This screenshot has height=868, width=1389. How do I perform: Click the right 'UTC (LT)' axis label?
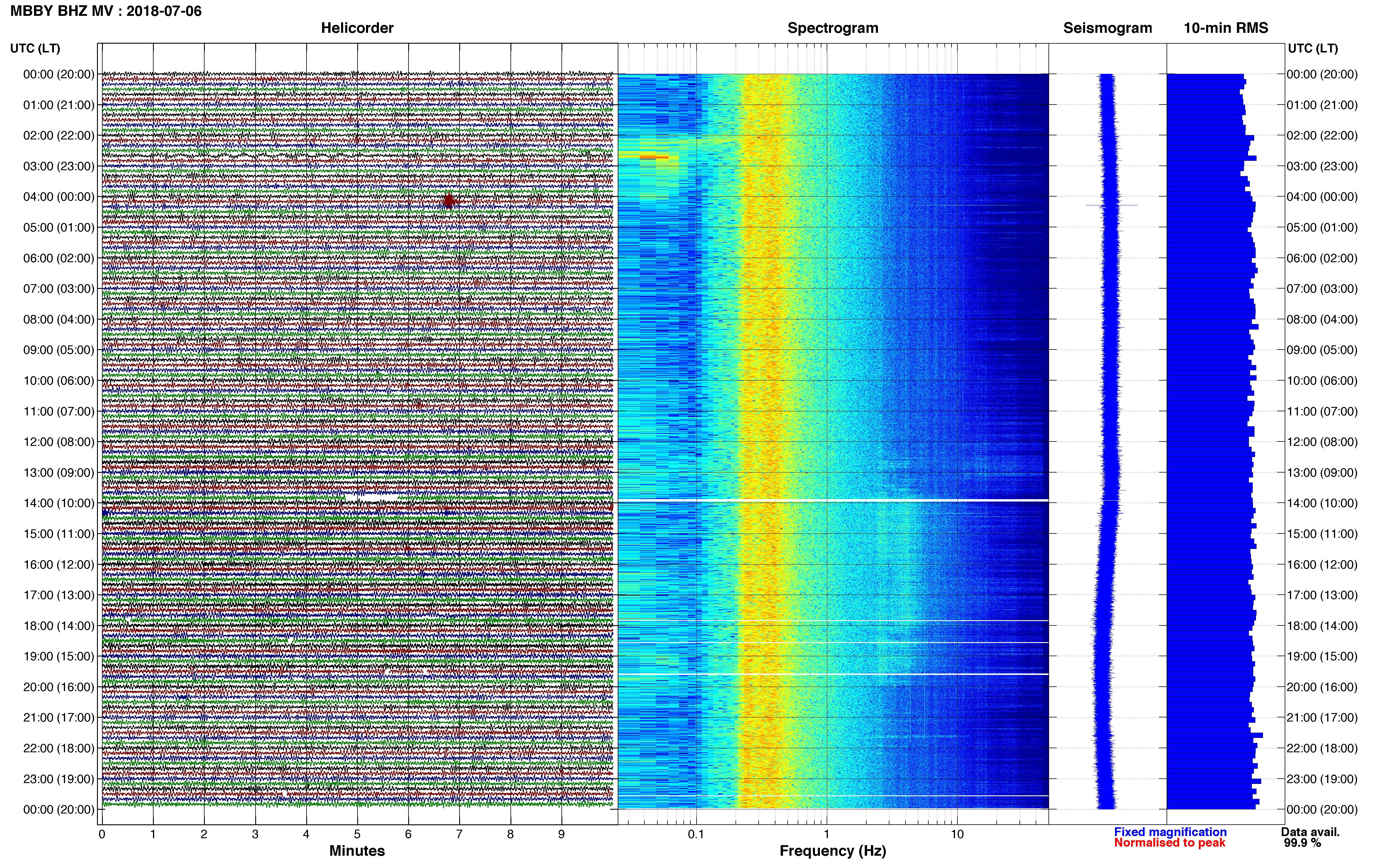click(1313, 48)
